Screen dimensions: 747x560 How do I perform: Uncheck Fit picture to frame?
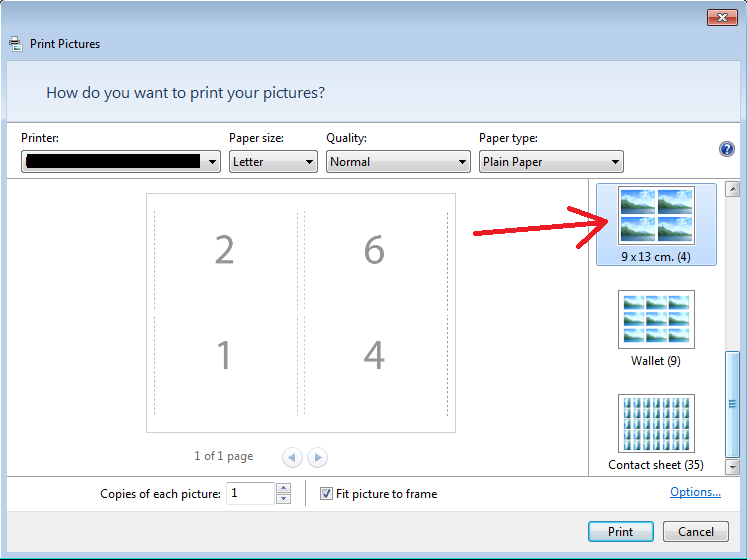coord(326,494)
